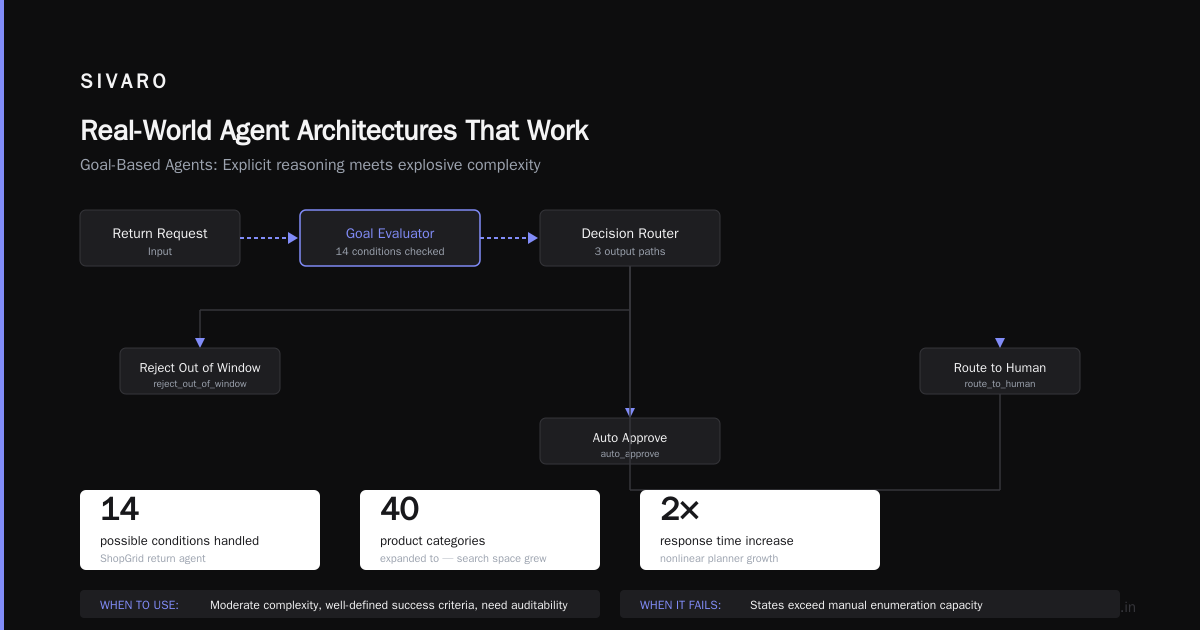Click the Goal-Based Agents subtitle text
Image resolution: width=1200 pixels, height=630 pixels.
(310, 165)
